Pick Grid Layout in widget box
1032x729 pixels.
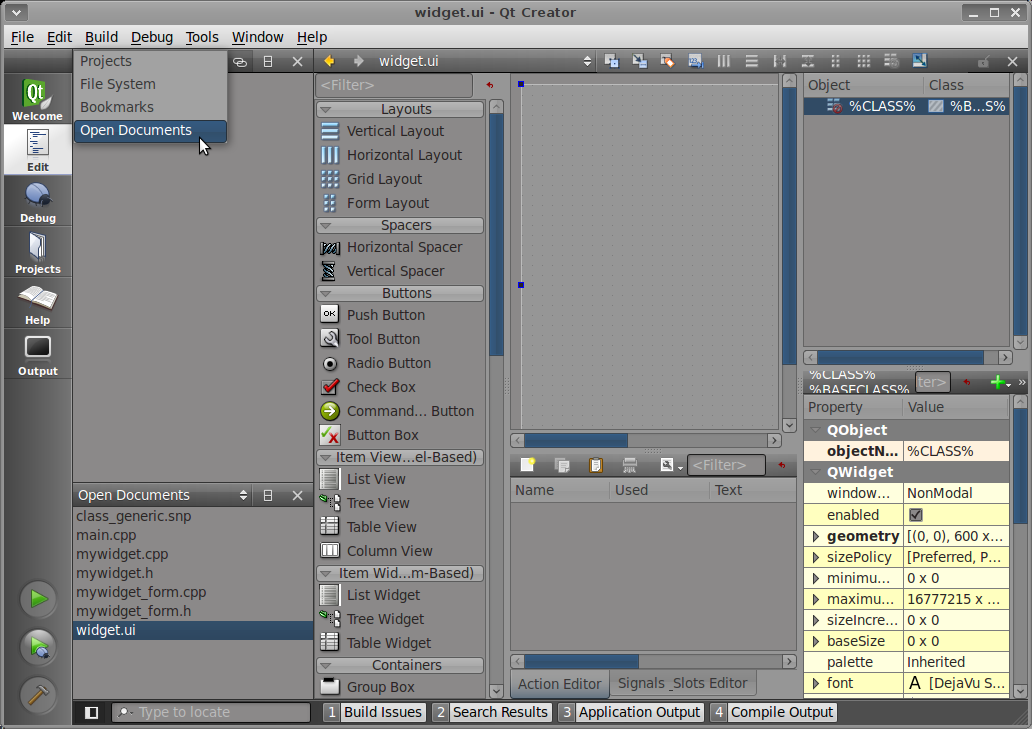(384, 179)
